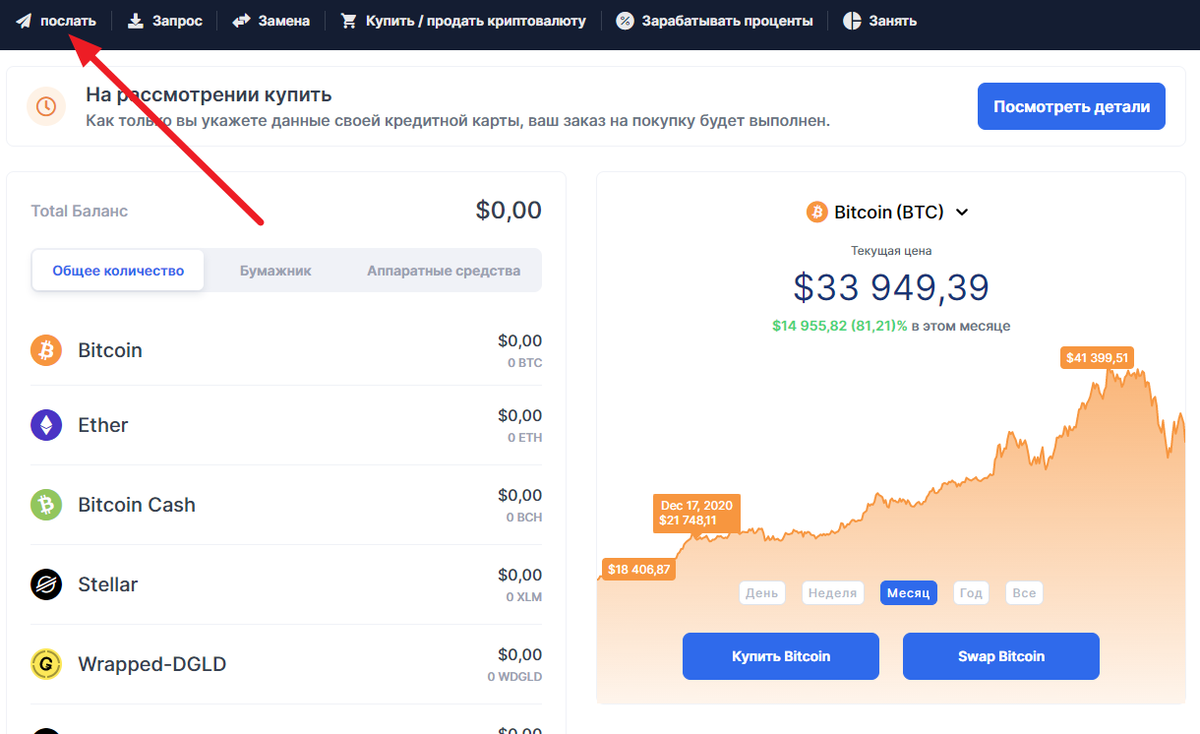Set chart range to Неделя
Viewport: 1200px width, 734px height.
[832, 593]
